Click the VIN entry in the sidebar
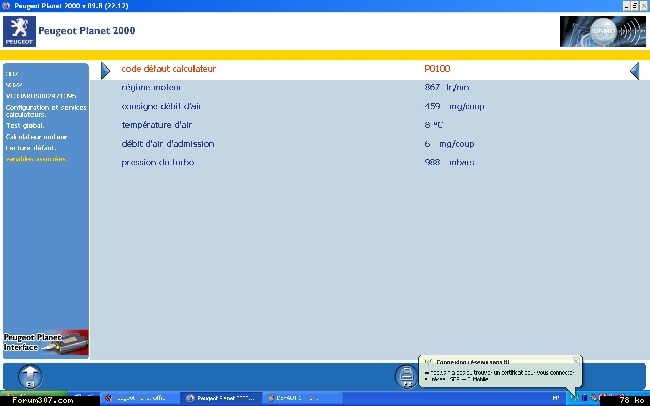The image size is (650, 406). (x=41, y=96)
